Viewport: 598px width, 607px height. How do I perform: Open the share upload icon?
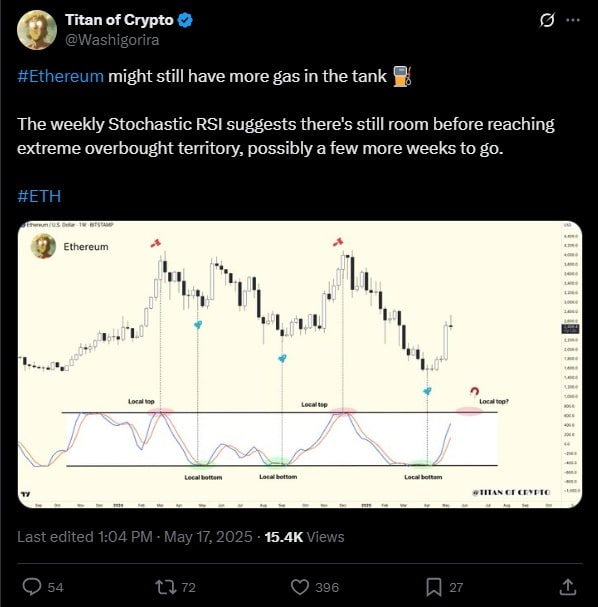pyautogui.click(x=568, y=586)
